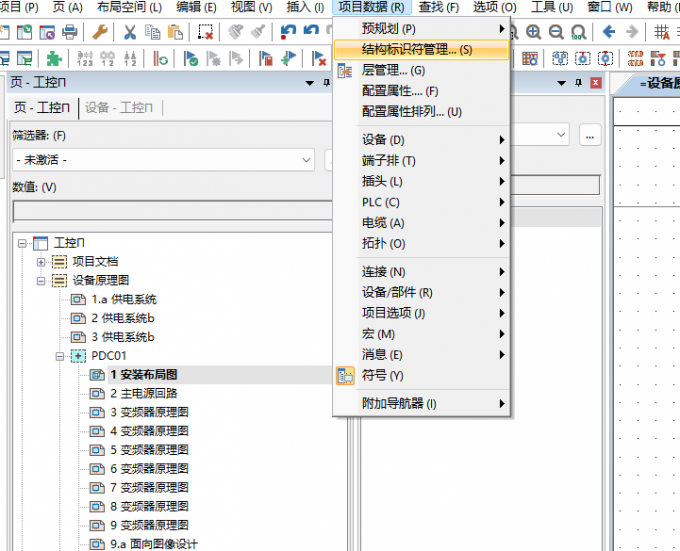This screenshot has width=680, height=551.
Task: Click the flag with grey gear icon
Action: coord(213,58)
